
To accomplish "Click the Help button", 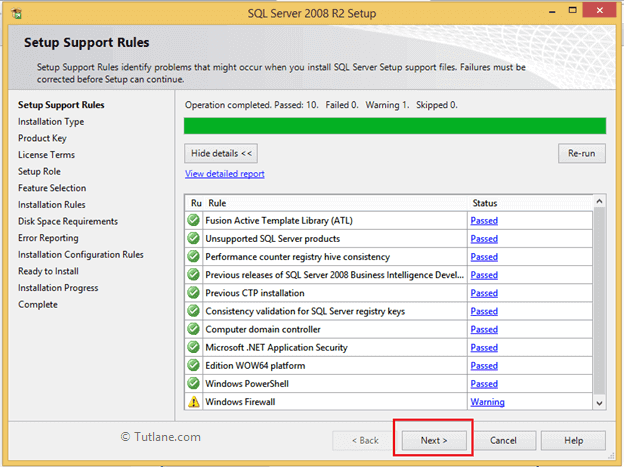I will click(573, 440).
